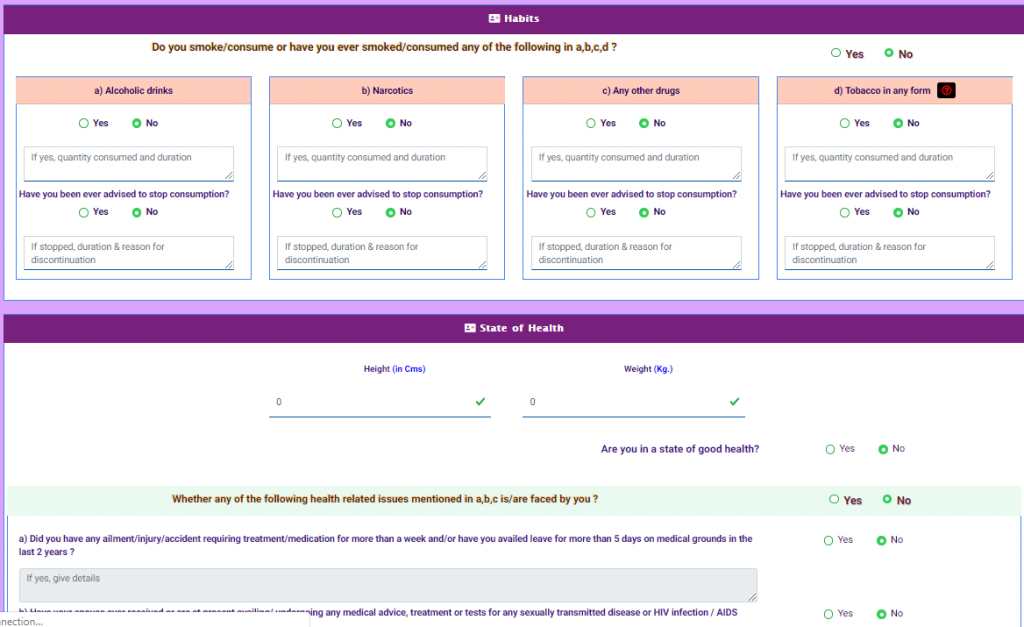Choose Yes under Alcoholic drinks

(x=84, y=123)
